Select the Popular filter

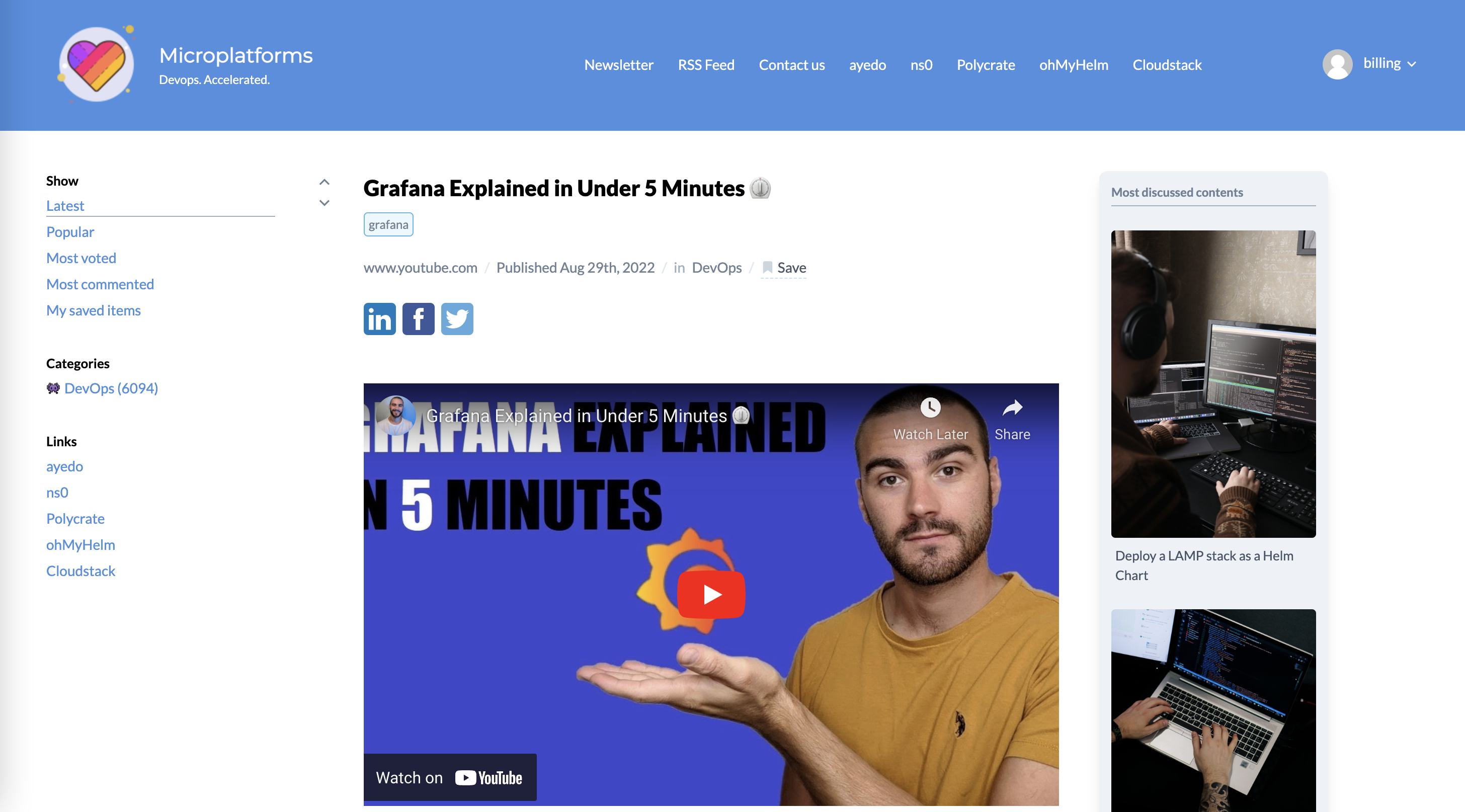pyautogui.click(x=70, y=232)
